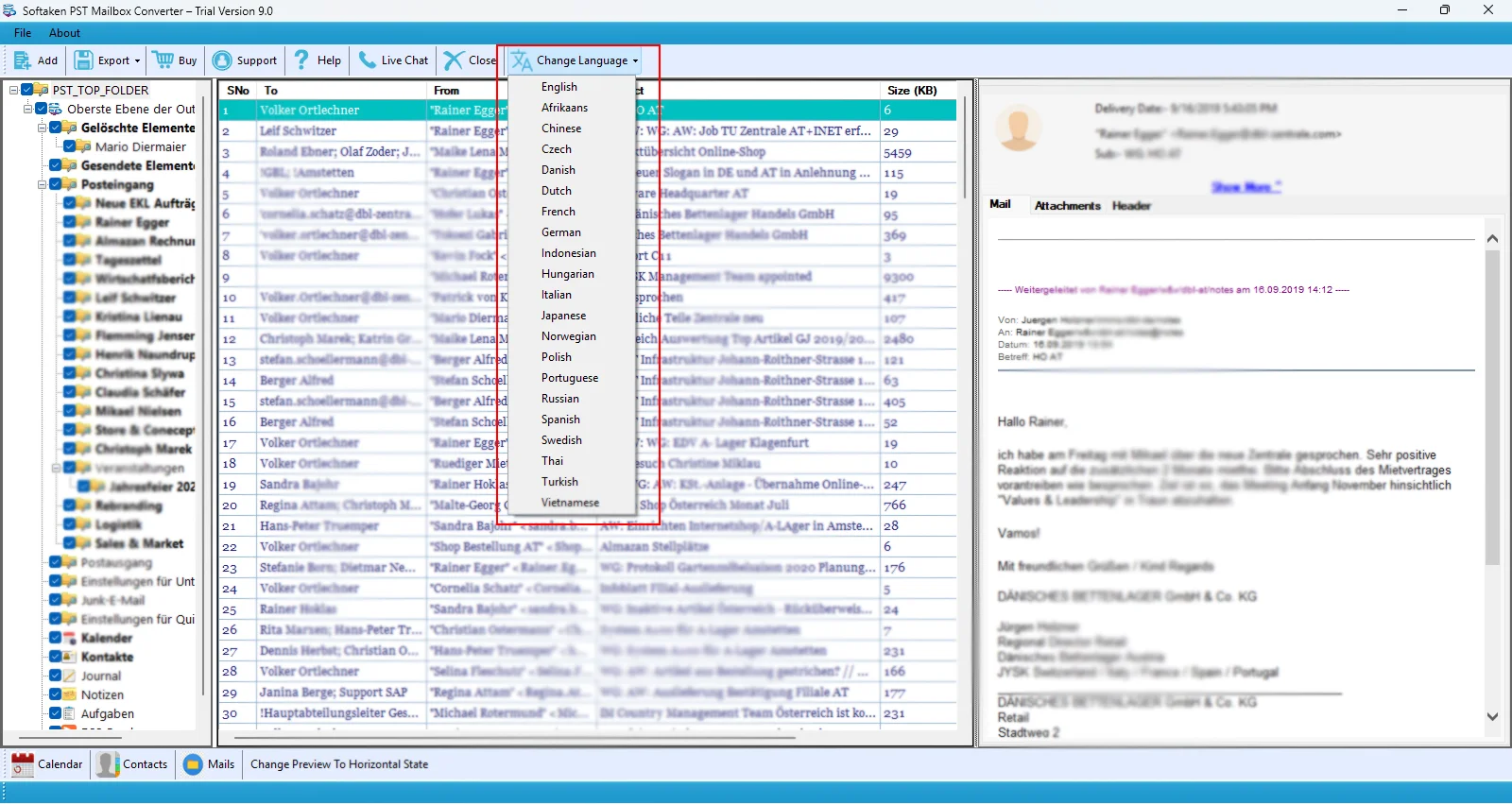Click the sender avatar picture
1512x805 pixels.
pos(1019,129)
